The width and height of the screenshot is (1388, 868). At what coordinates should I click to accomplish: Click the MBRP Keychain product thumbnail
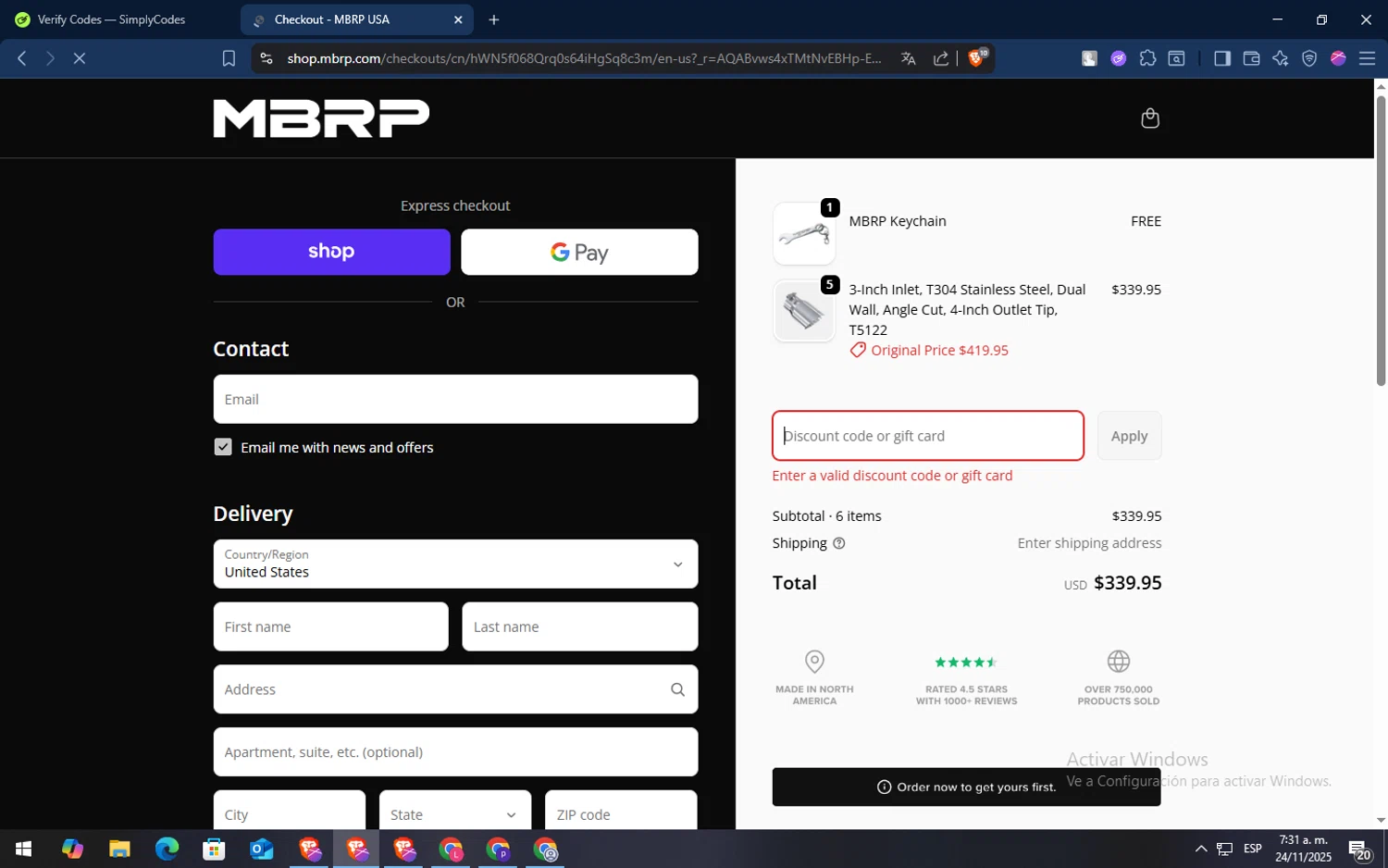pyautogui.click(x=804, y=234)
